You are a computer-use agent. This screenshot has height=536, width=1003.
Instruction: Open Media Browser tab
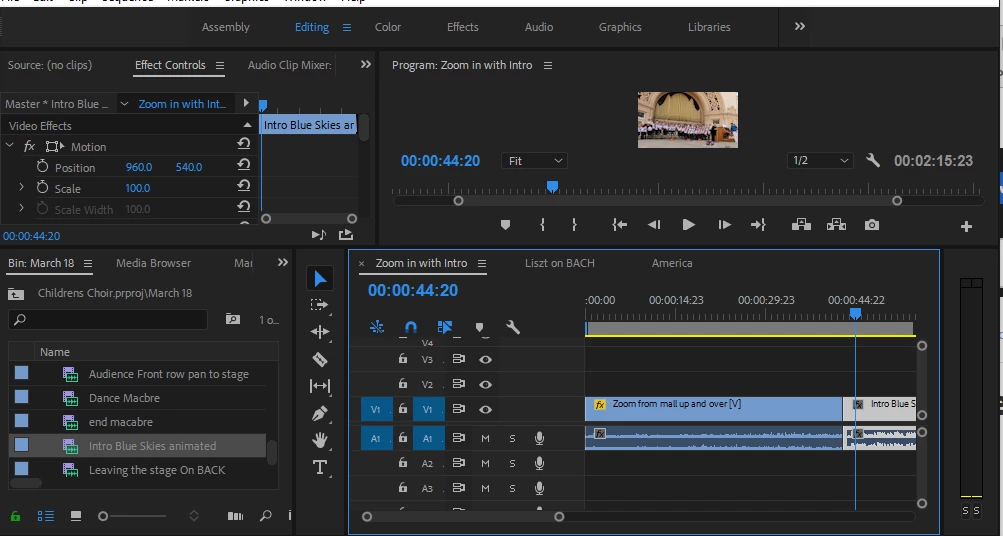[154, 263]
